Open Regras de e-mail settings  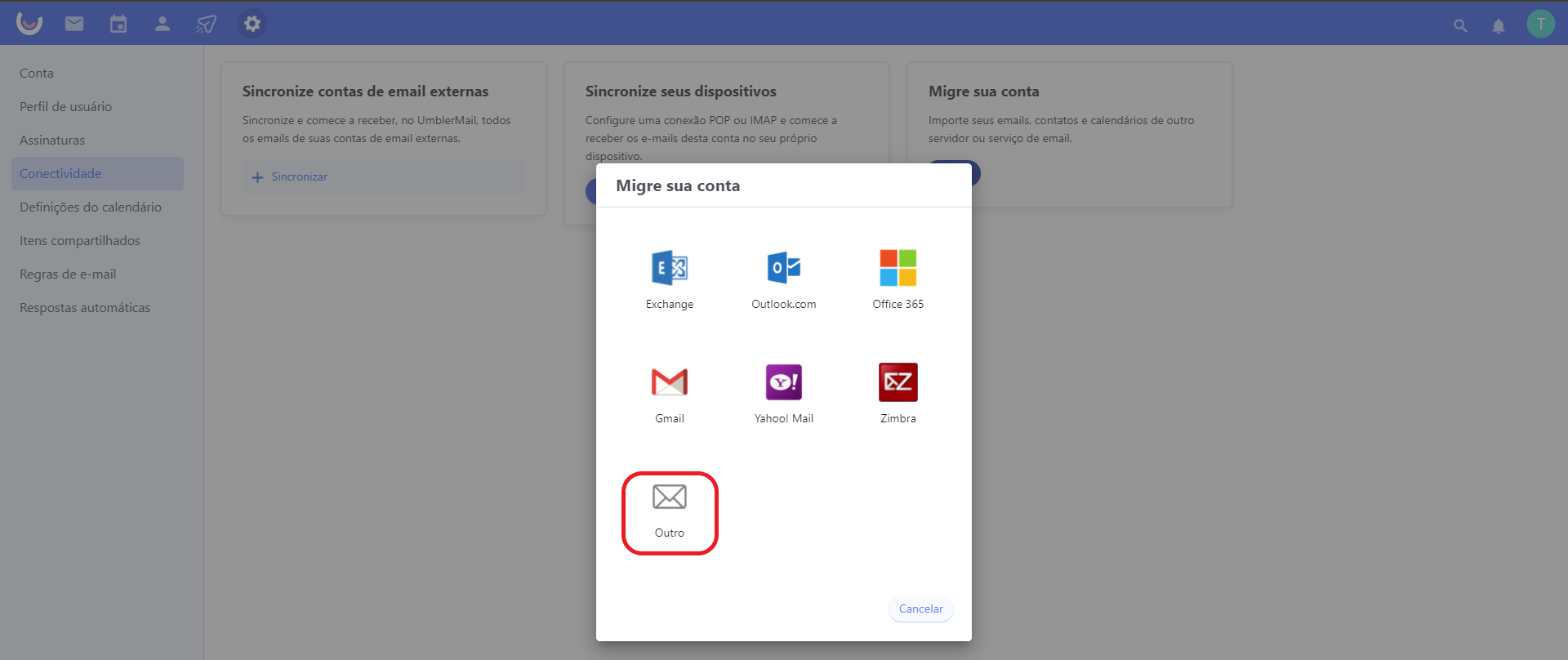click(x=68, y=274)
